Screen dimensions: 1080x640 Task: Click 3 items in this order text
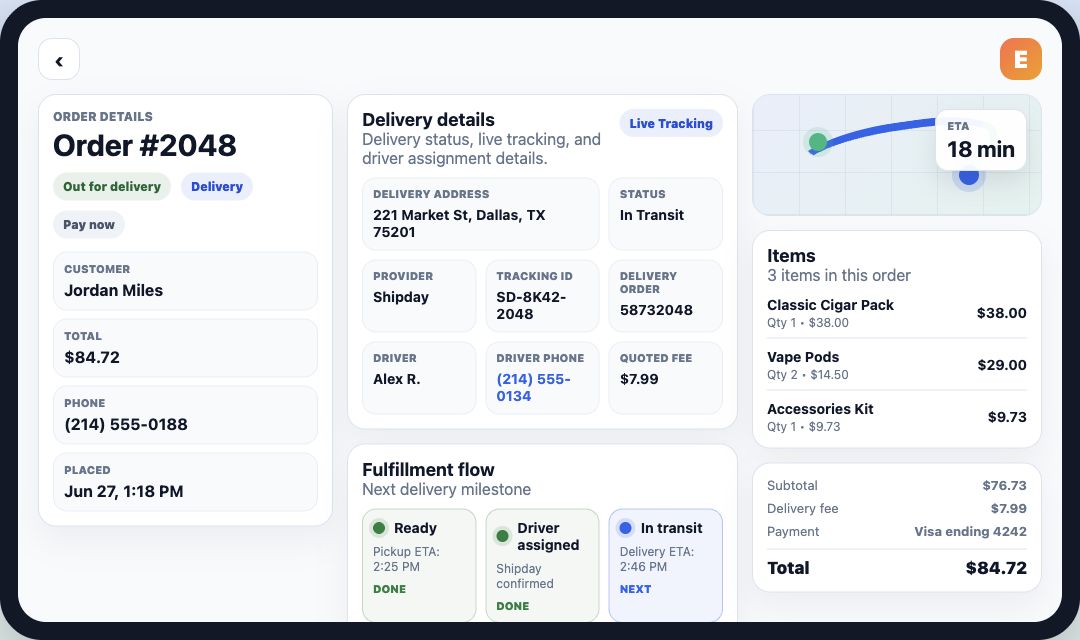click(838, 276)
